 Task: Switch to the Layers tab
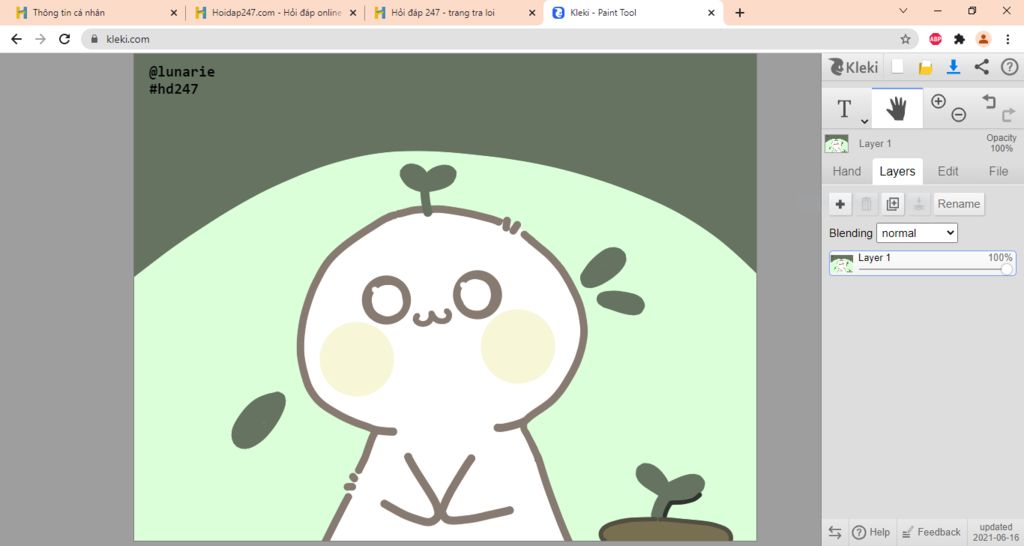tap(897, 171)
